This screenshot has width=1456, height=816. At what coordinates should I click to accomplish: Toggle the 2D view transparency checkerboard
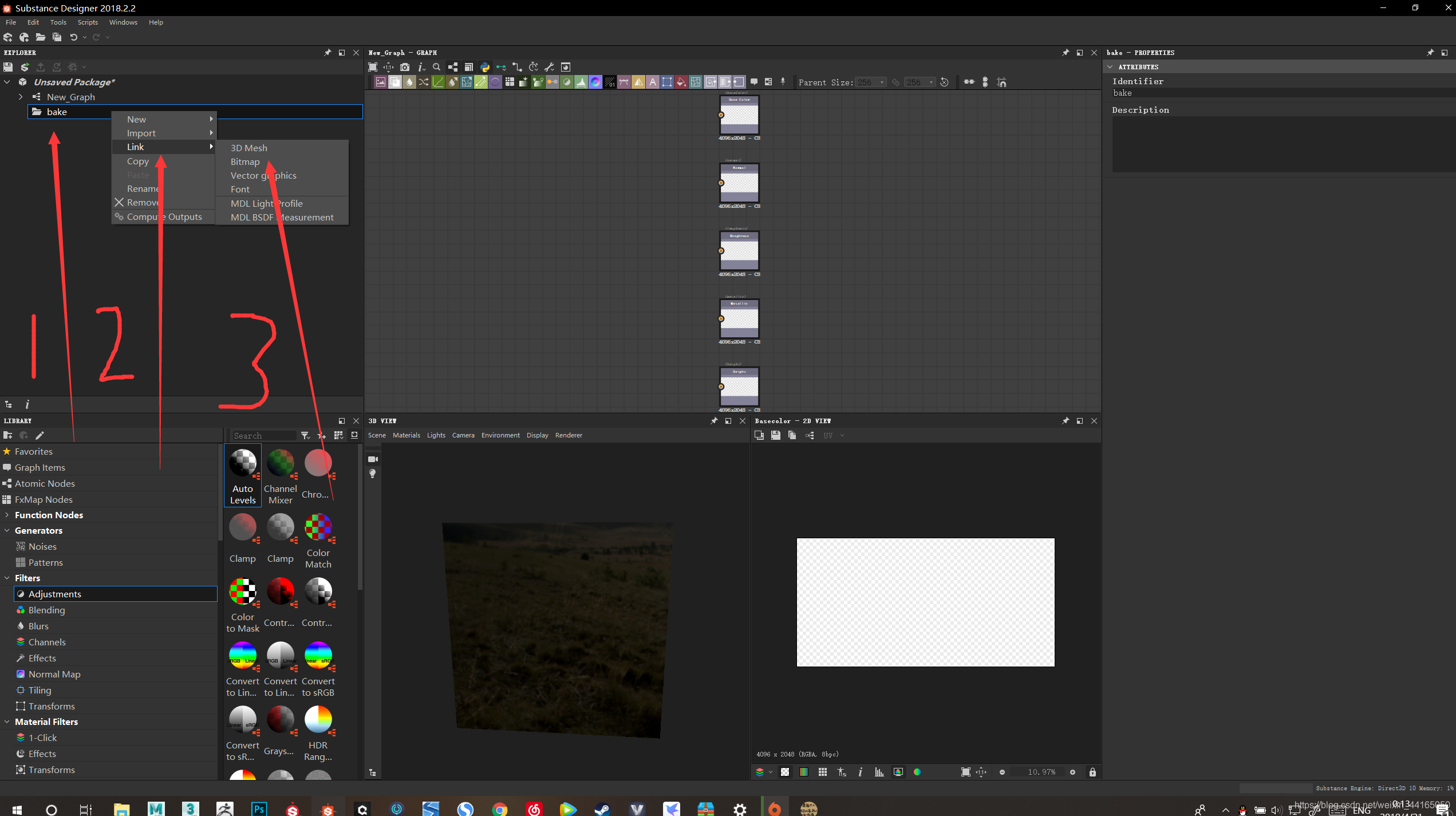[785, 772]
